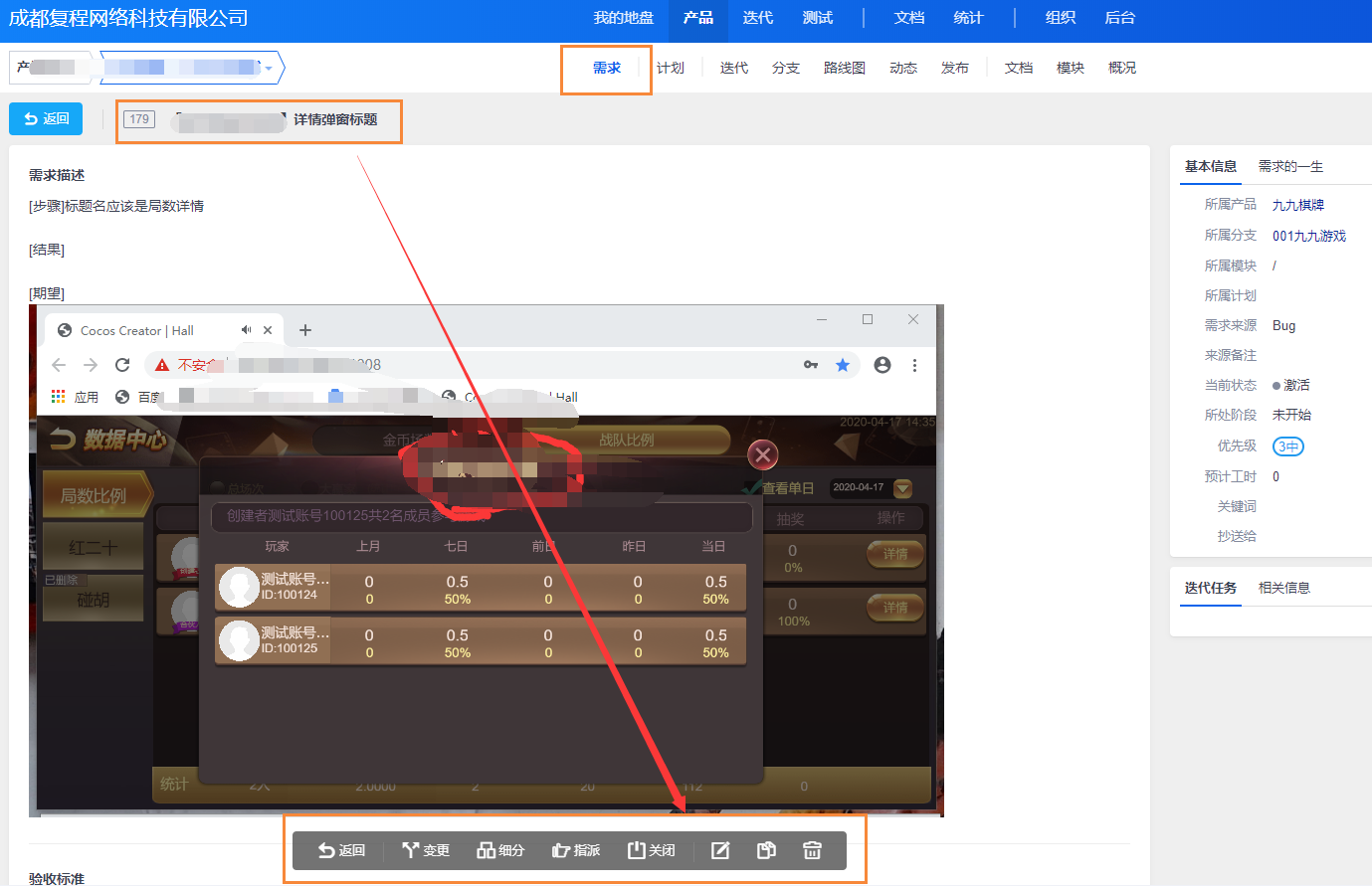Click 指派 (assign) in the bottom toolbar
Screen dimensions: 1372x890
576,850
